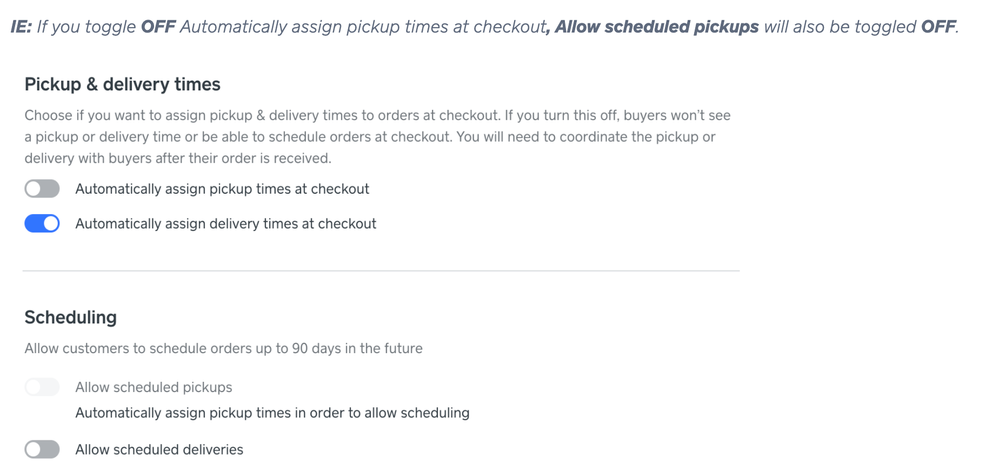Select the "Pickup & delivery times" heading
This screenshot has width=999, height=476.
coord(122,85)
